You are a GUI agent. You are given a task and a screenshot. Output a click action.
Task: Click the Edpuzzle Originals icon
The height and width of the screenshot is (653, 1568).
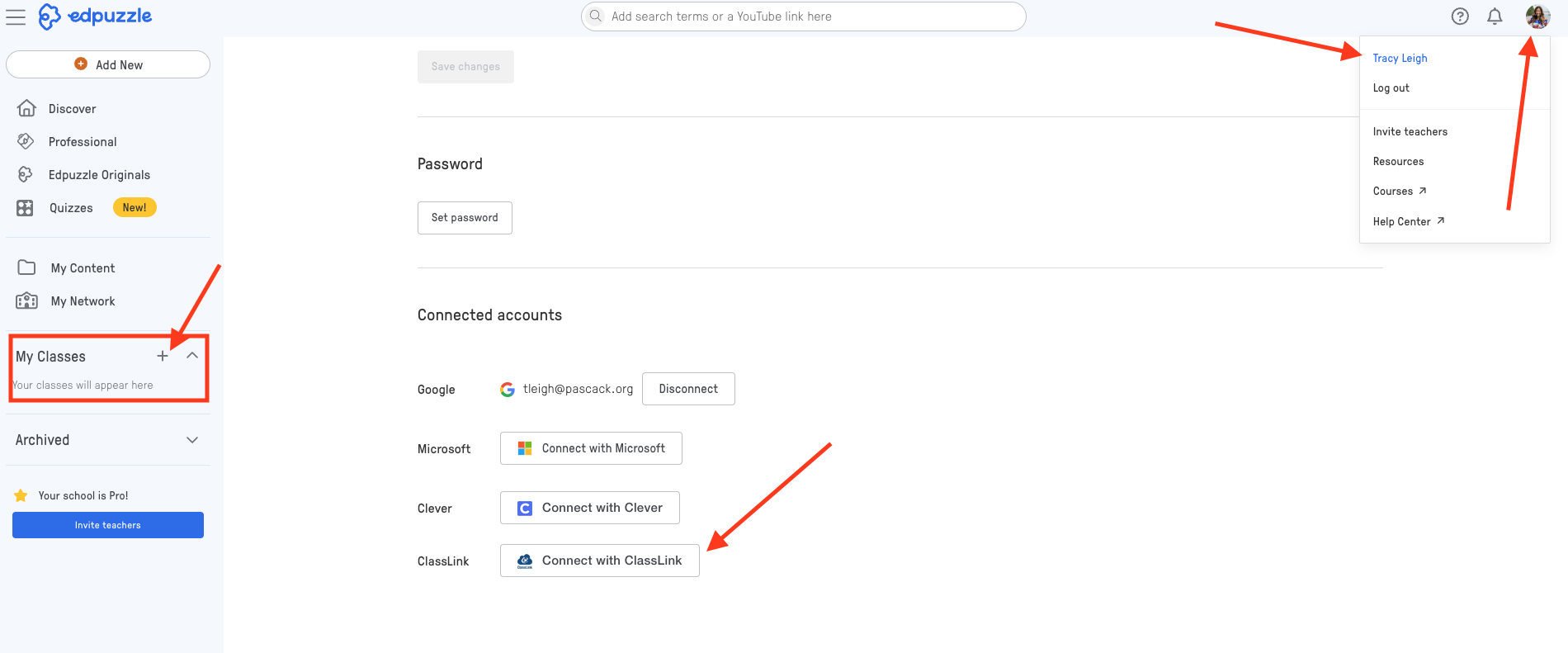[26, 174]
